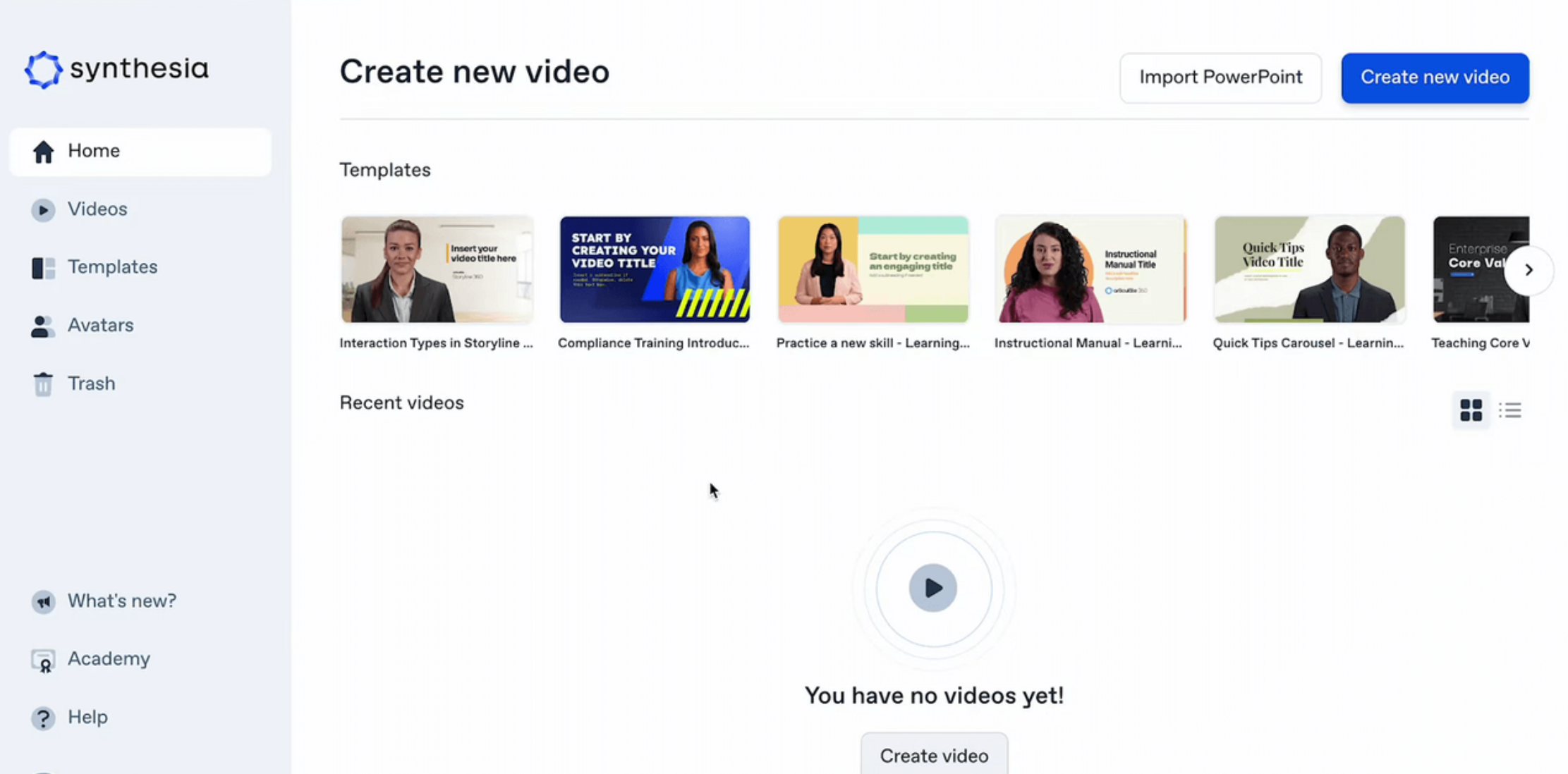Click the Avatars people icon
The width and height of the screenshot is (1568, 774).
(x=43, y=326)
